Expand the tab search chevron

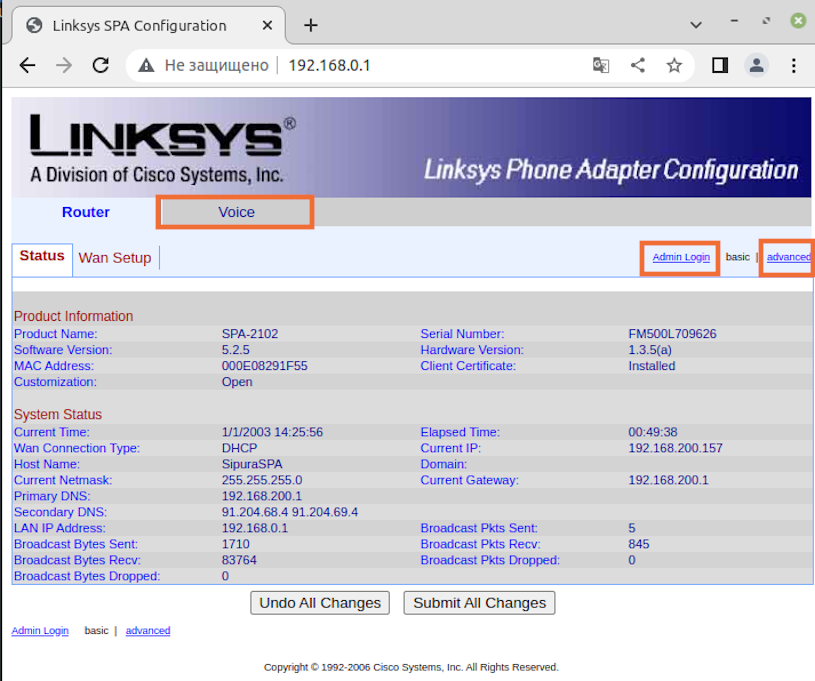click(x=696, y=24)
